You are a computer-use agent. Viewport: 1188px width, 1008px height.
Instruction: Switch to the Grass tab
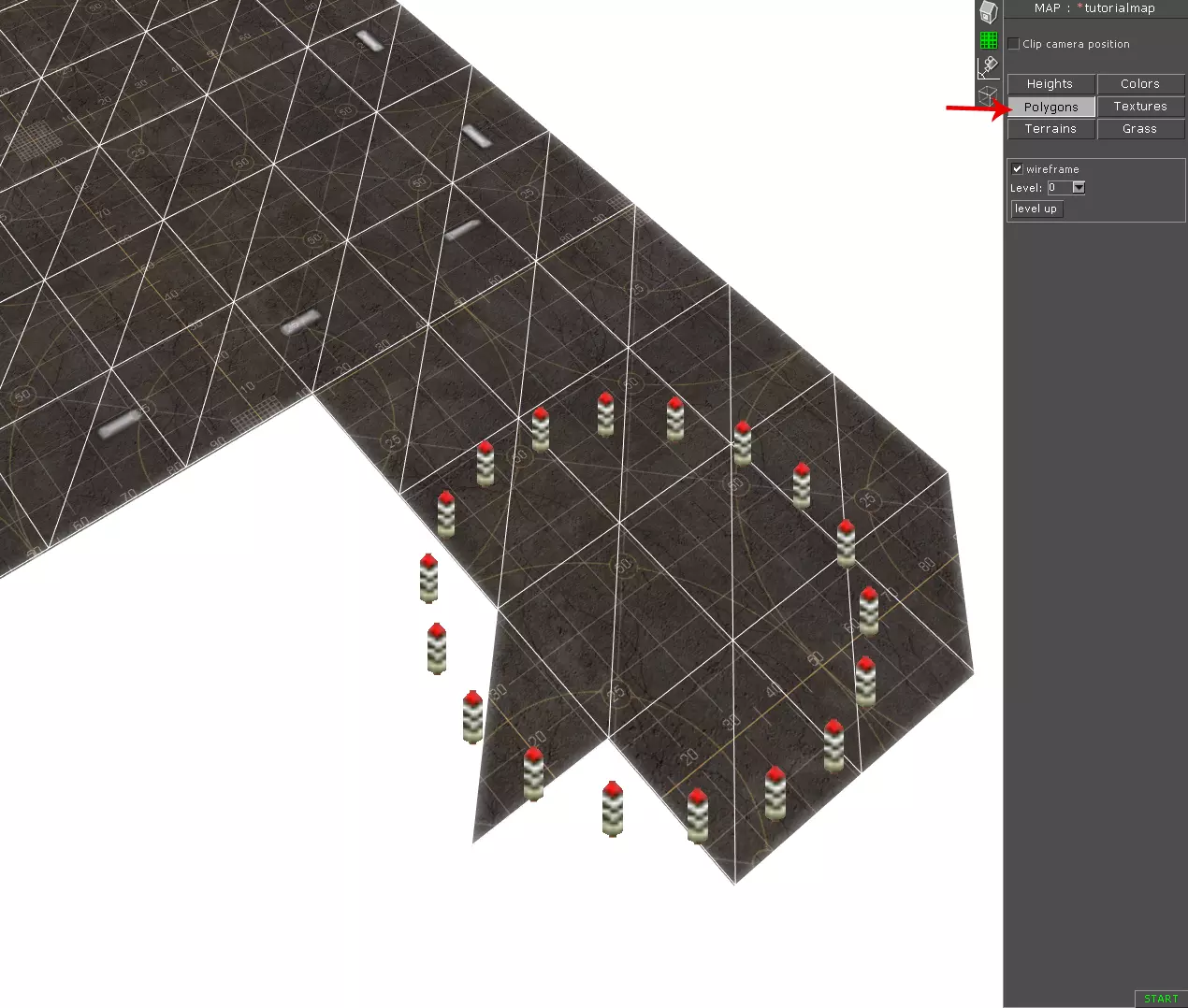pyautogui.click(x=1140, y=129)
